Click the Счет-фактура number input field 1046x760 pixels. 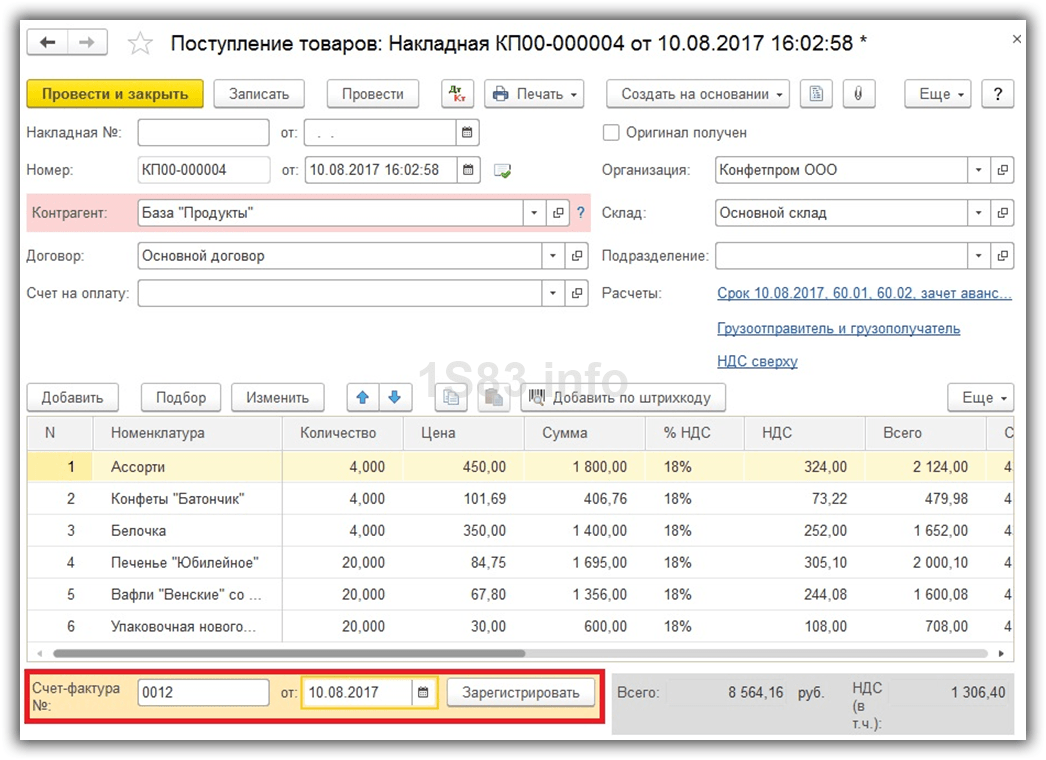click(203, 692)
